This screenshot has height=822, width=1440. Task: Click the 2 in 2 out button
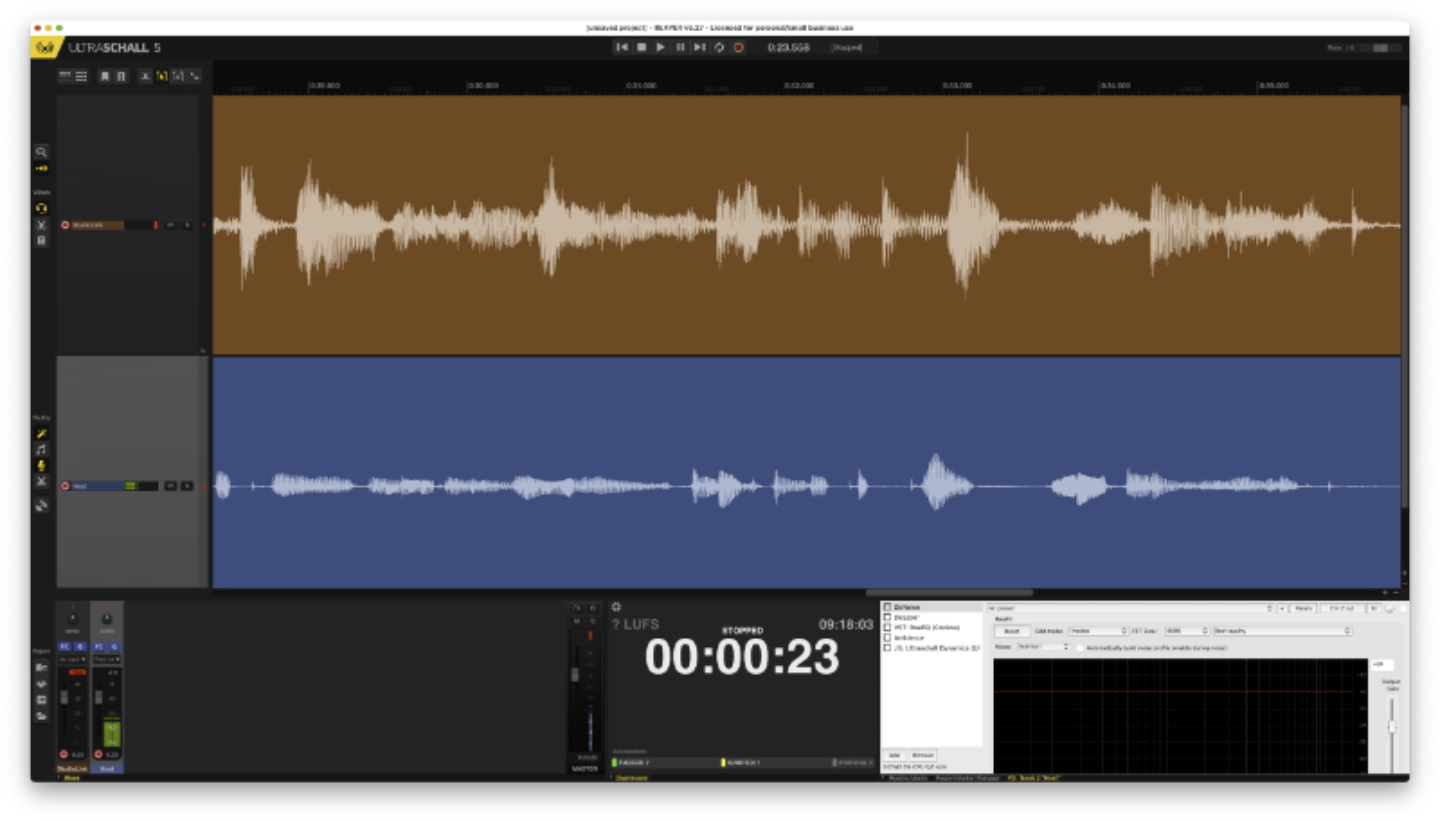pyautogui.click(x=1341, y=608)
